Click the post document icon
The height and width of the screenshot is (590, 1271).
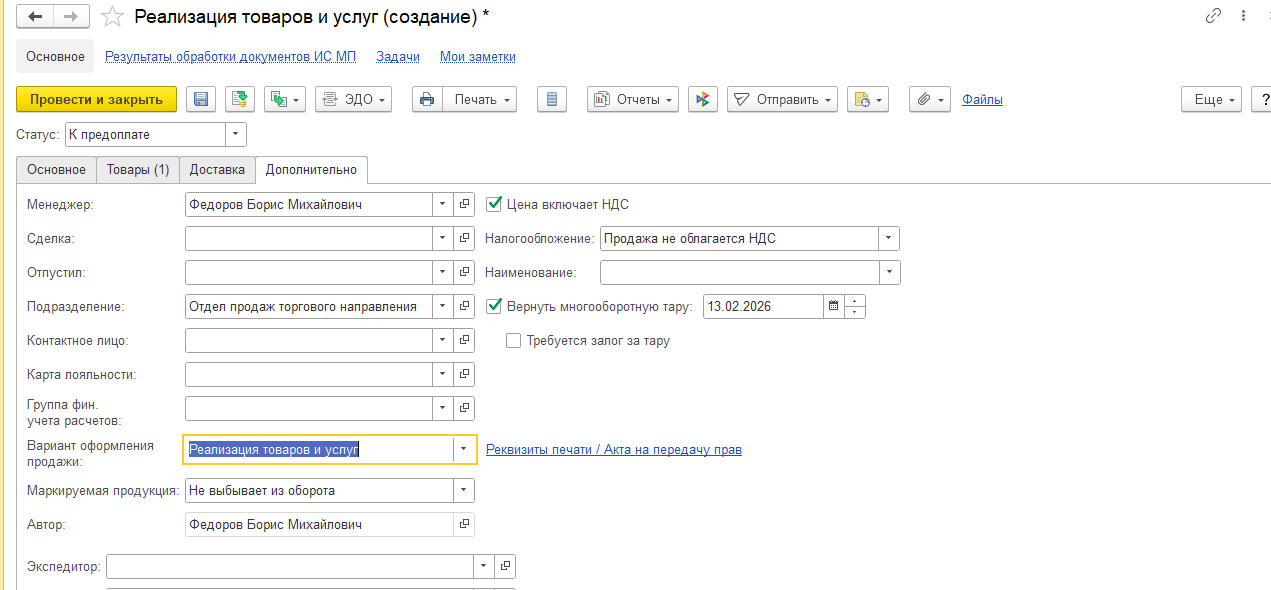point(239,99)
